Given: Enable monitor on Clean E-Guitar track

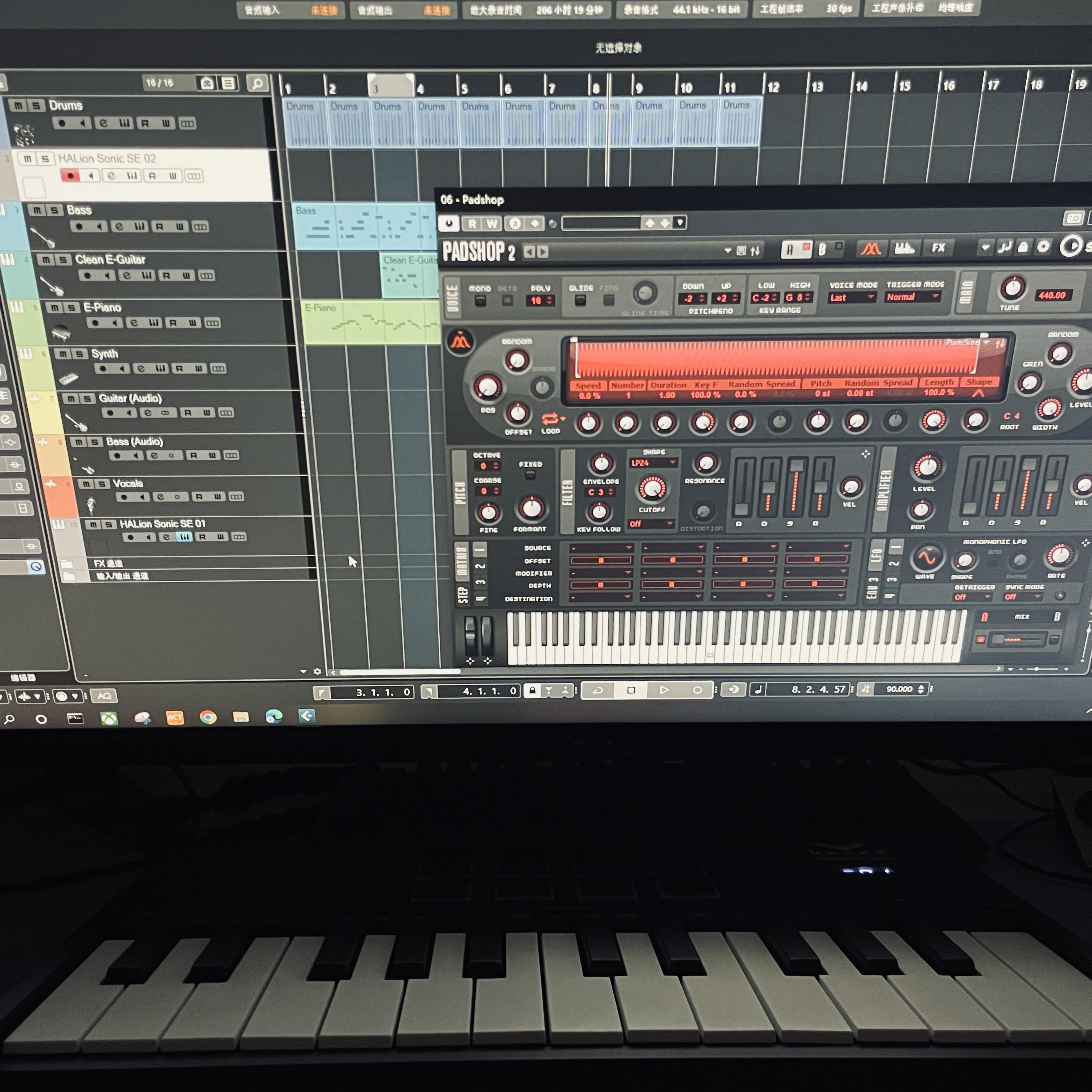Looking at the screenshot, I should 106,276.
